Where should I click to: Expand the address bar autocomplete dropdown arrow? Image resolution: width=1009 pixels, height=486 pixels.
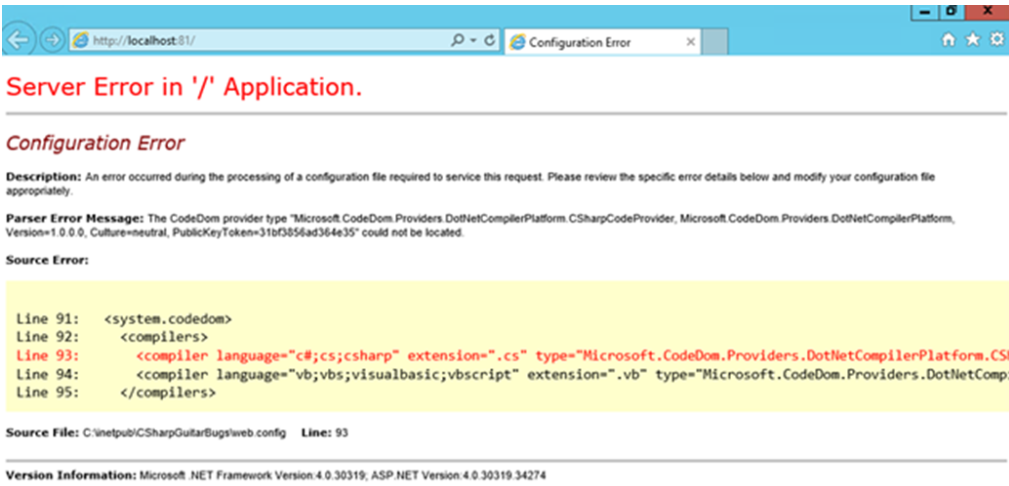pos(471,41)
